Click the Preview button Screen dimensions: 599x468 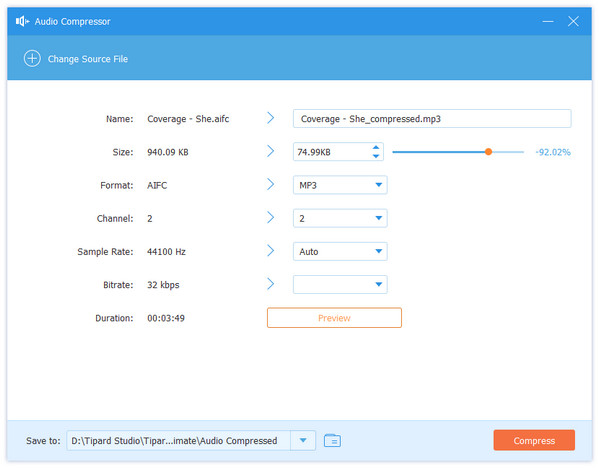[x=334, y=318]
